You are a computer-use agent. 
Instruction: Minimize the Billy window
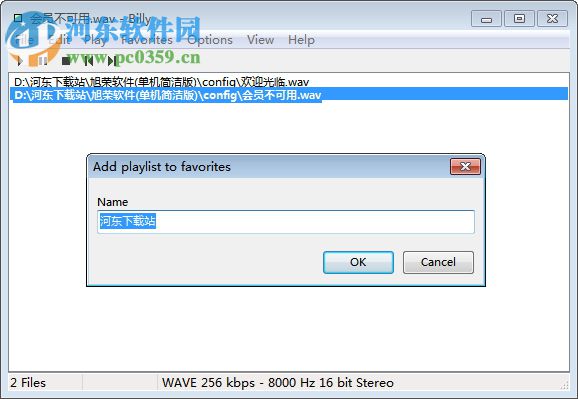point(486,19)
